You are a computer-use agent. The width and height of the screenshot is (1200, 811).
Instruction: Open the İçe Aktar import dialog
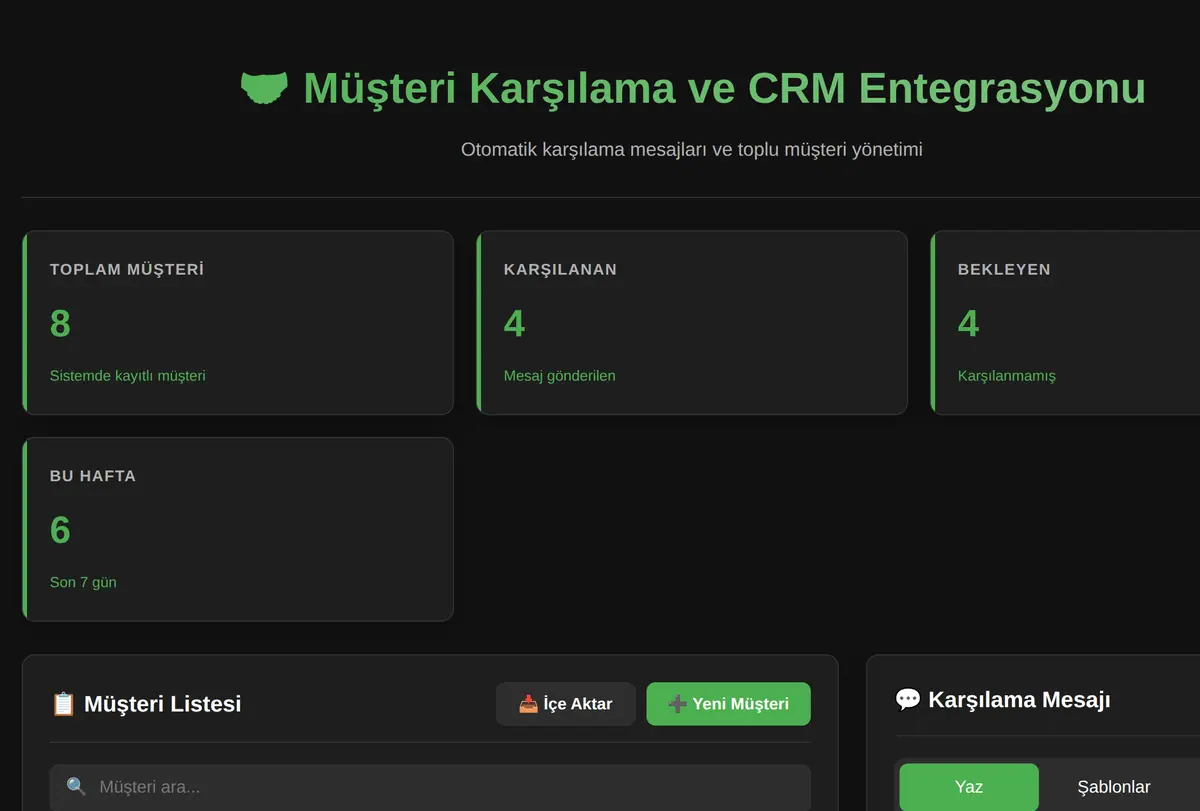566,704
